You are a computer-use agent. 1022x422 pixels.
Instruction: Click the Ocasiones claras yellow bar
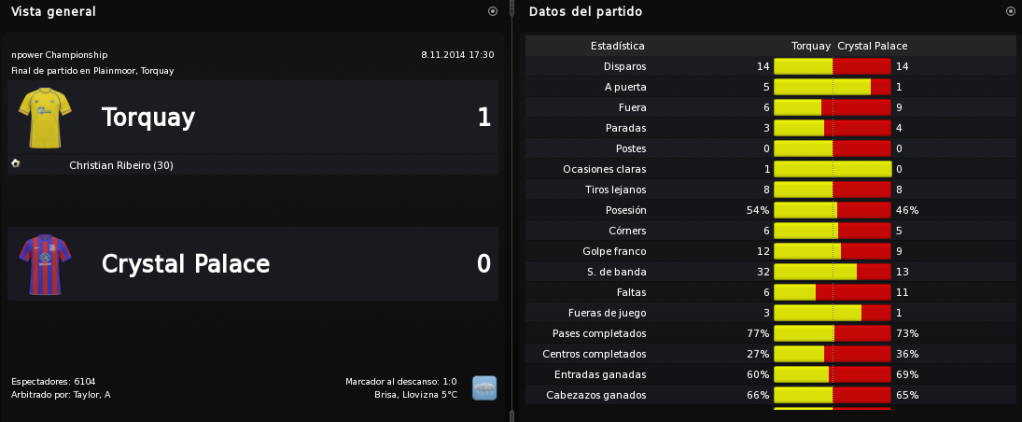click(x=832, y=169)
